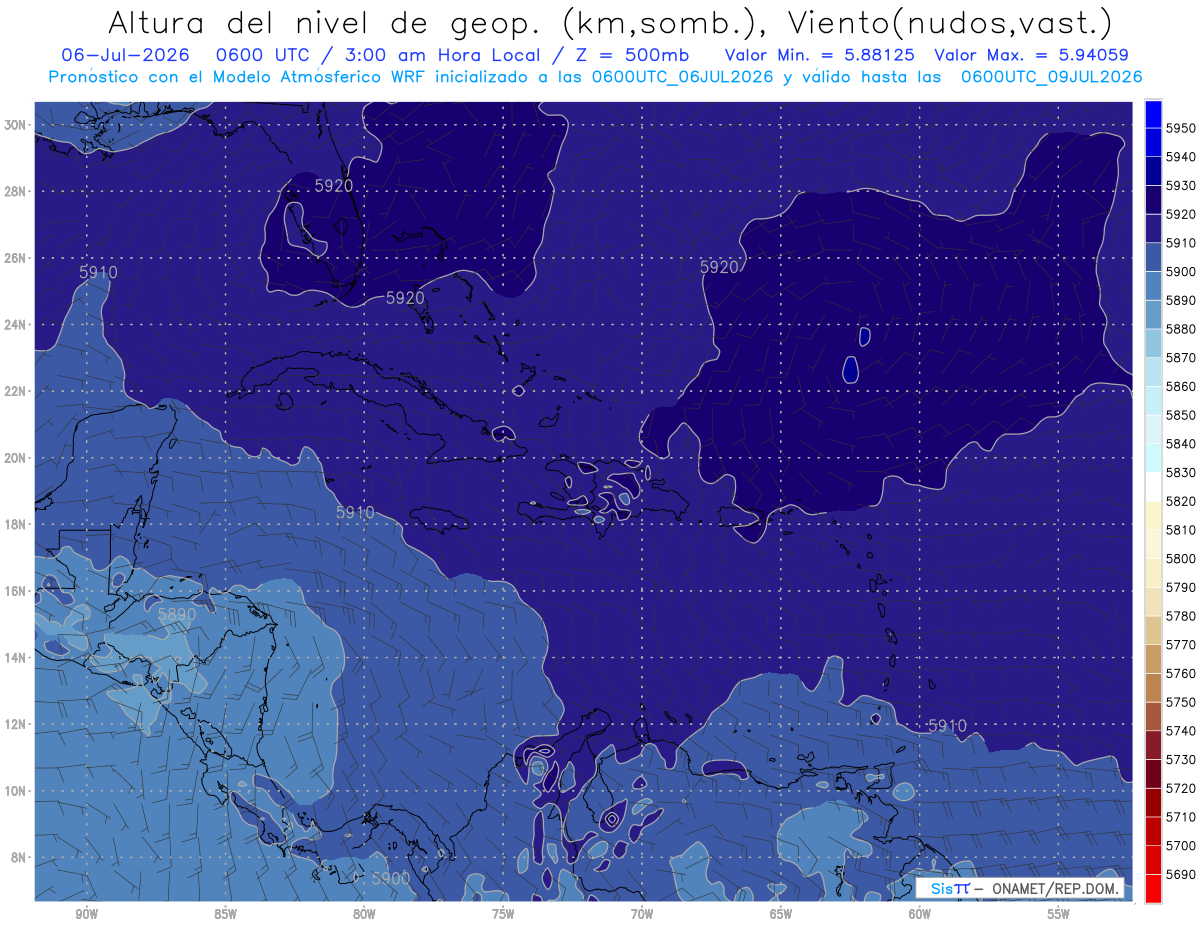Viewport: 1200px width, 927px height.
Task: Click the 5890 contour label over Honduras
Action: pyautogui.click(x=177, y=614)
